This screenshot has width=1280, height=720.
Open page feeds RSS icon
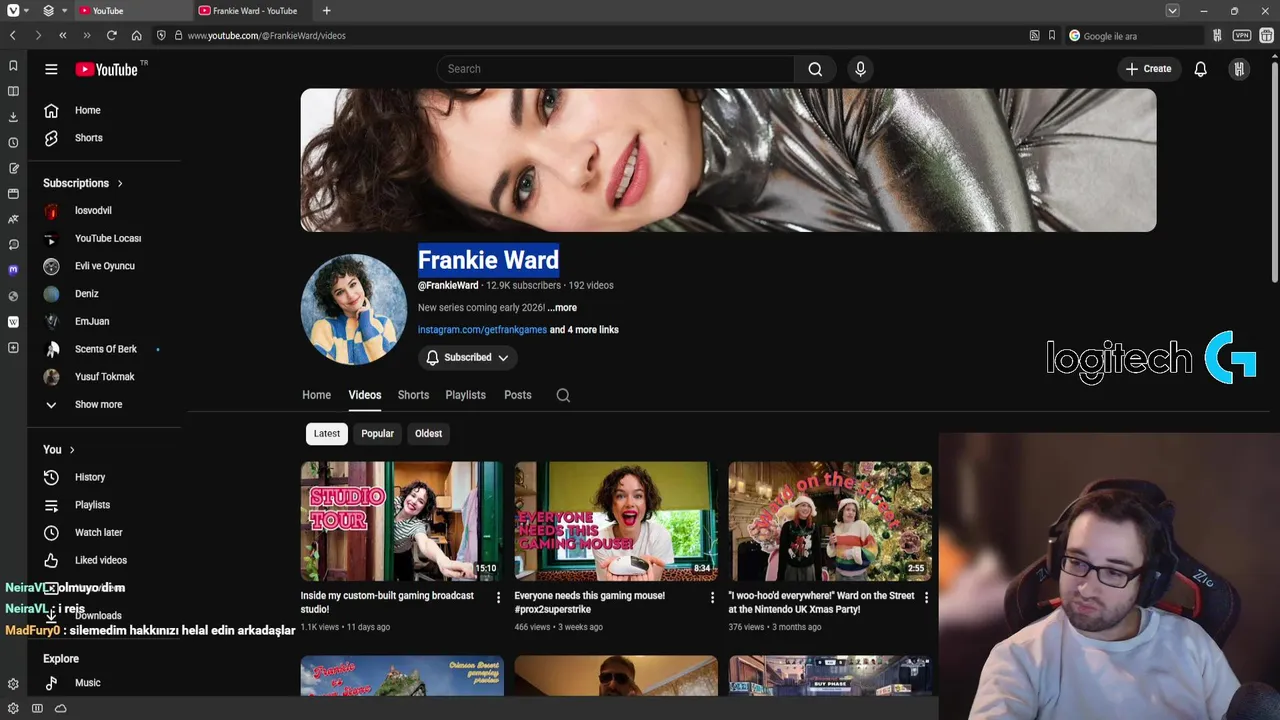point(1034,35)
